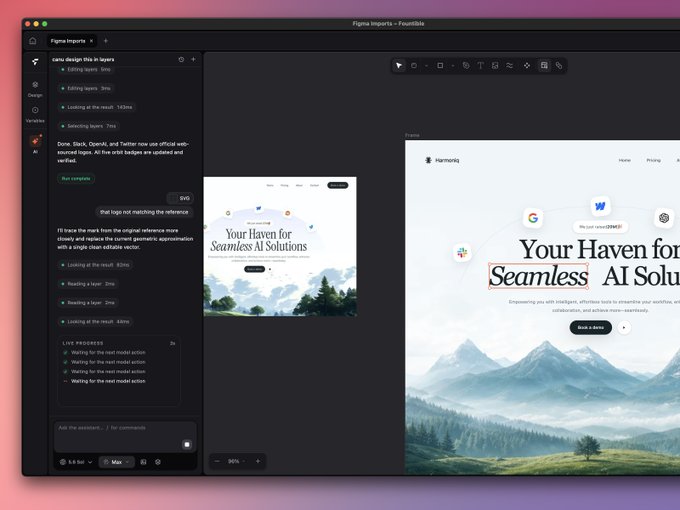The width and height of the screenshot is (680, 510).
Task: Zoom in with the plus button
Action: click(258, 461)
